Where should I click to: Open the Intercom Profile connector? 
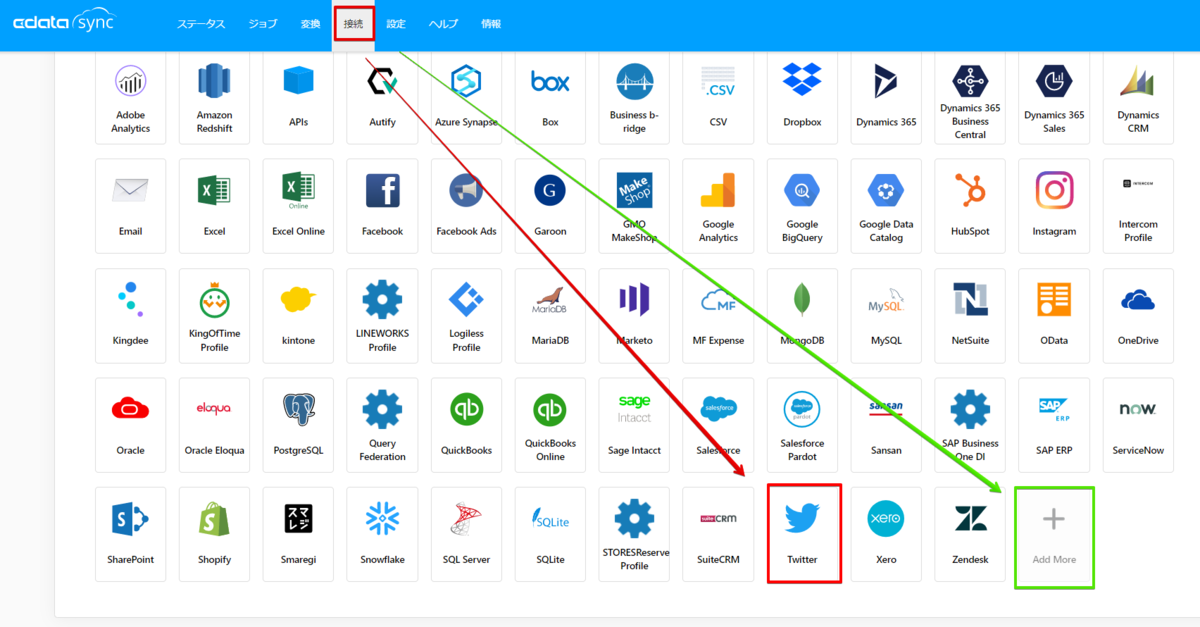1139,206
